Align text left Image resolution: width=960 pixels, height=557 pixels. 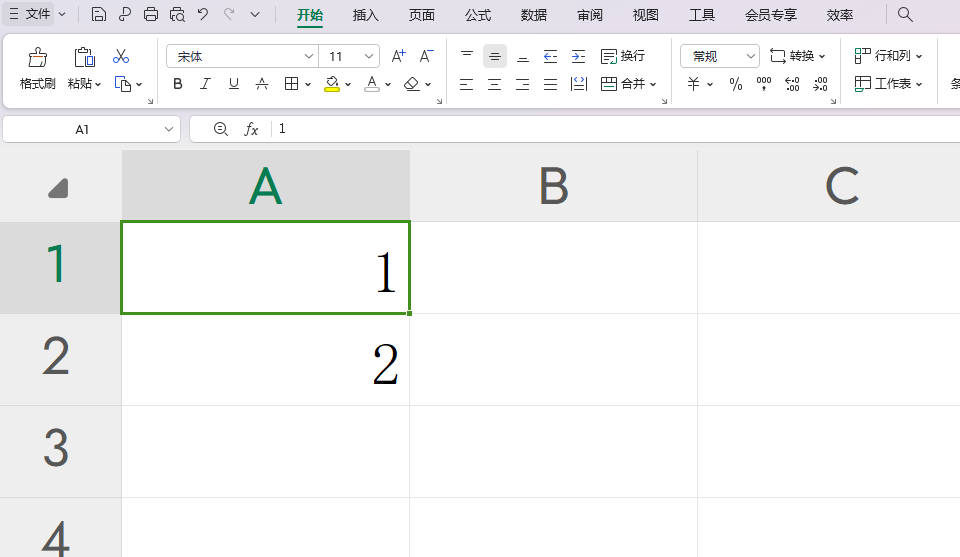467,84
